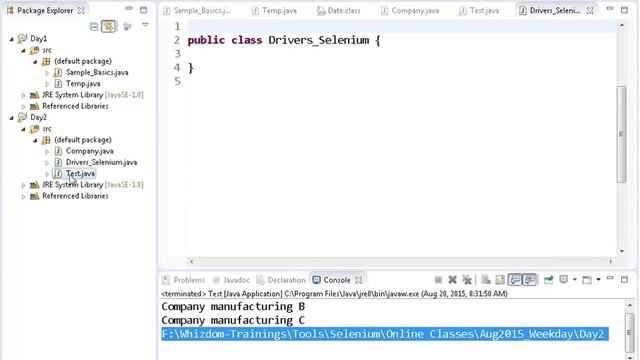Collapse Day2 src folder
640x360 pixels.
point(23,129)
